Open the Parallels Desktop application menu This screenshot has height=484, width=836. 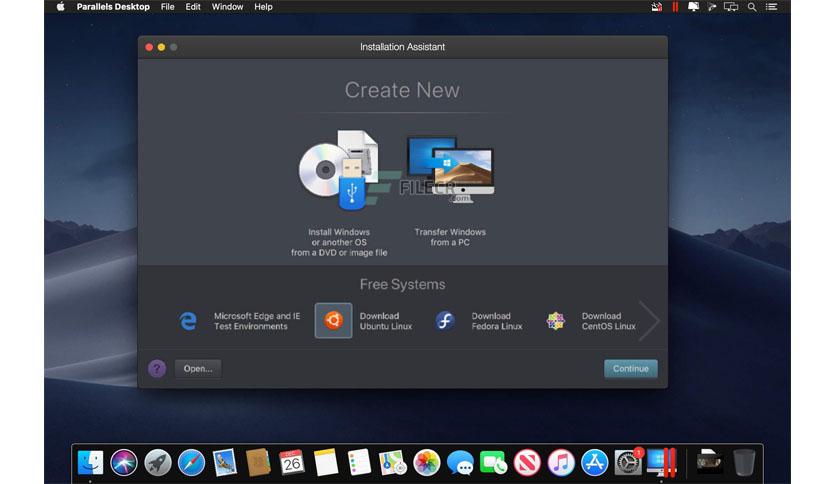click(115, 7)
